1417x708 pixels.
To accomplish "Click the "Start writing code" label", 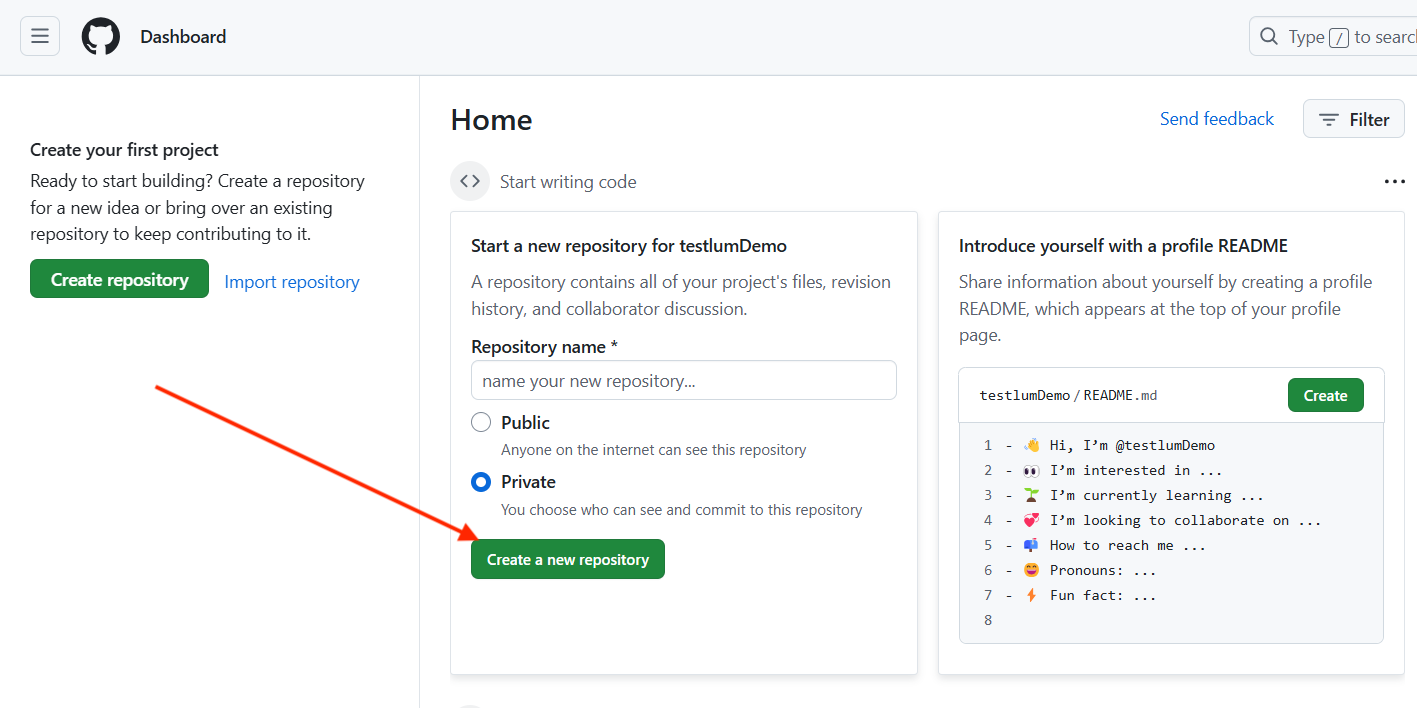I will click(x=568, y=182).
